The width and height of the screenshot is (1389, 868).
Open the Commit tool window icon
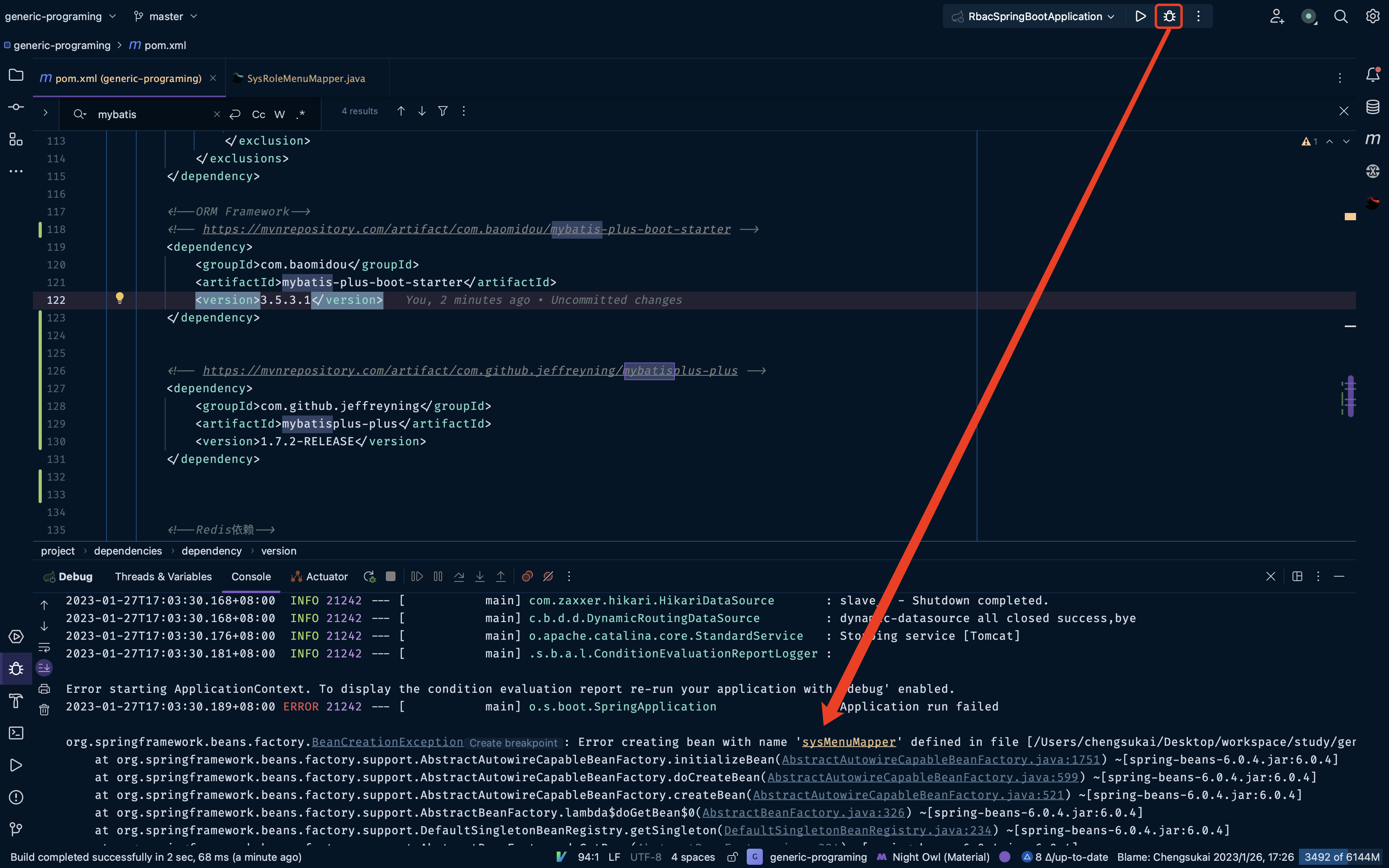click(x=16, y=107)
